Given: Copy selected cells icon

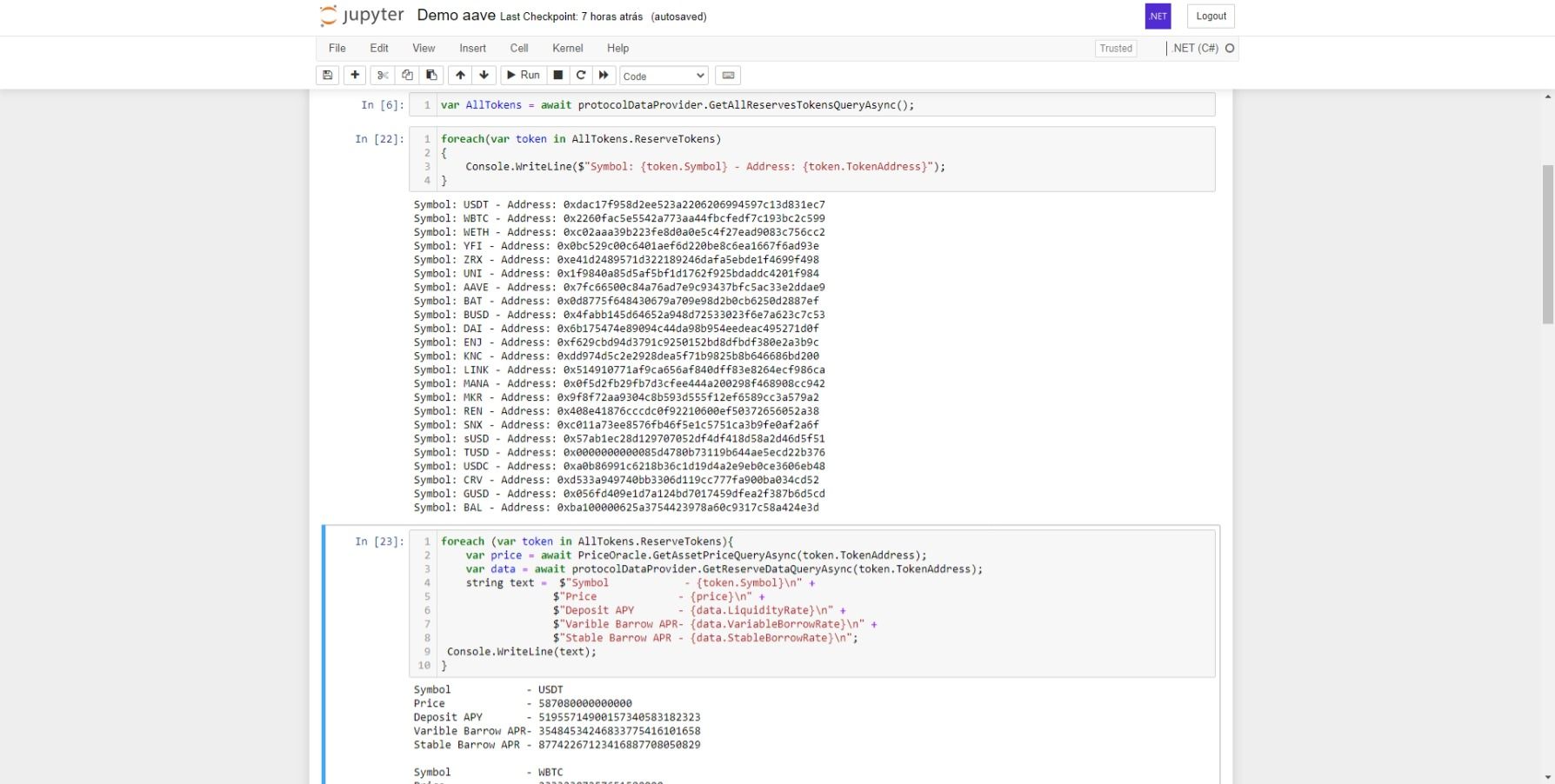Looking at the screenshot, I should click(x=407, y=76).
